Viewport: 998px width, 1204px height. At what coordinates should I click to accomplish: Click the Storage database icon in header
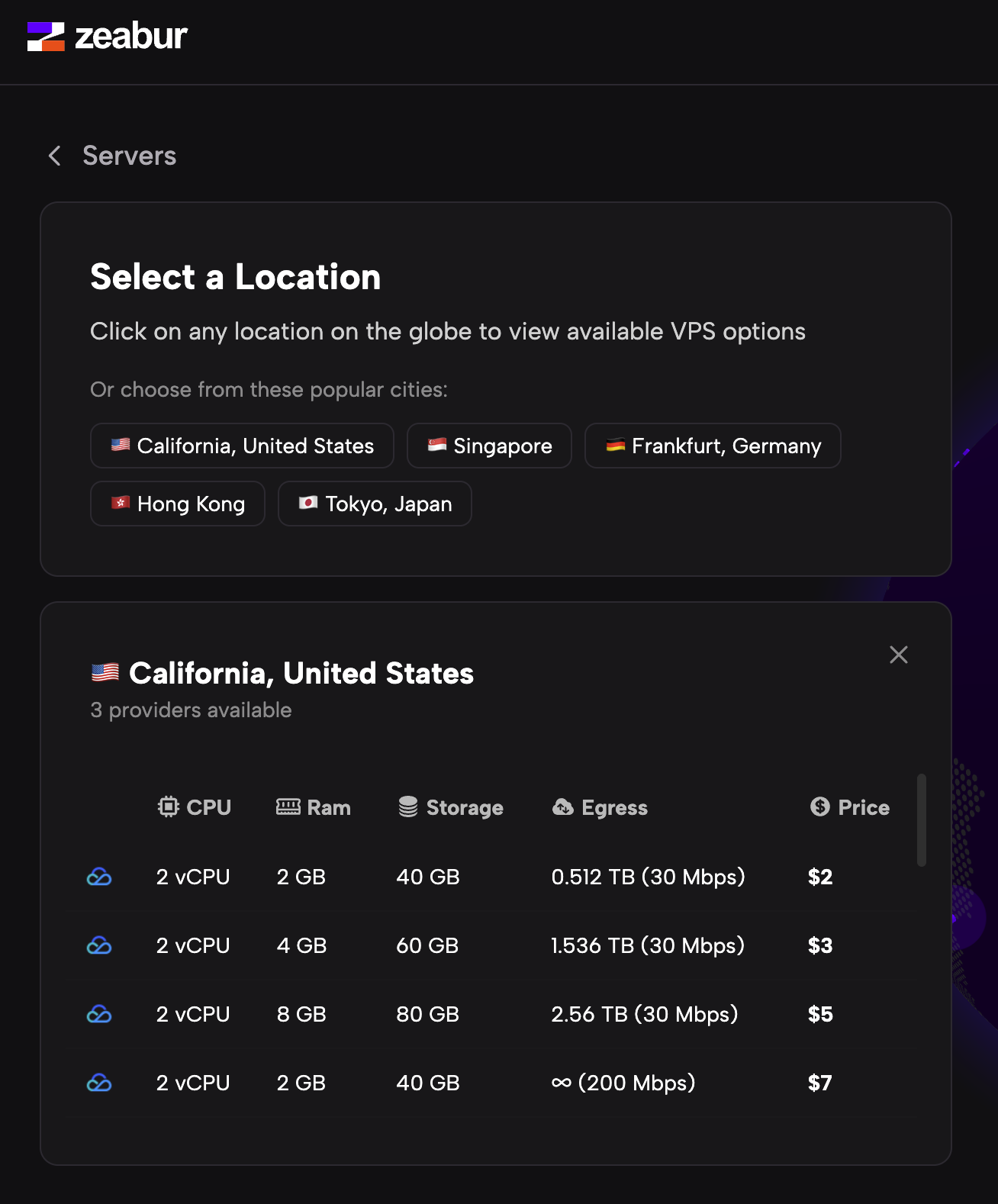[x=408, y=807]
